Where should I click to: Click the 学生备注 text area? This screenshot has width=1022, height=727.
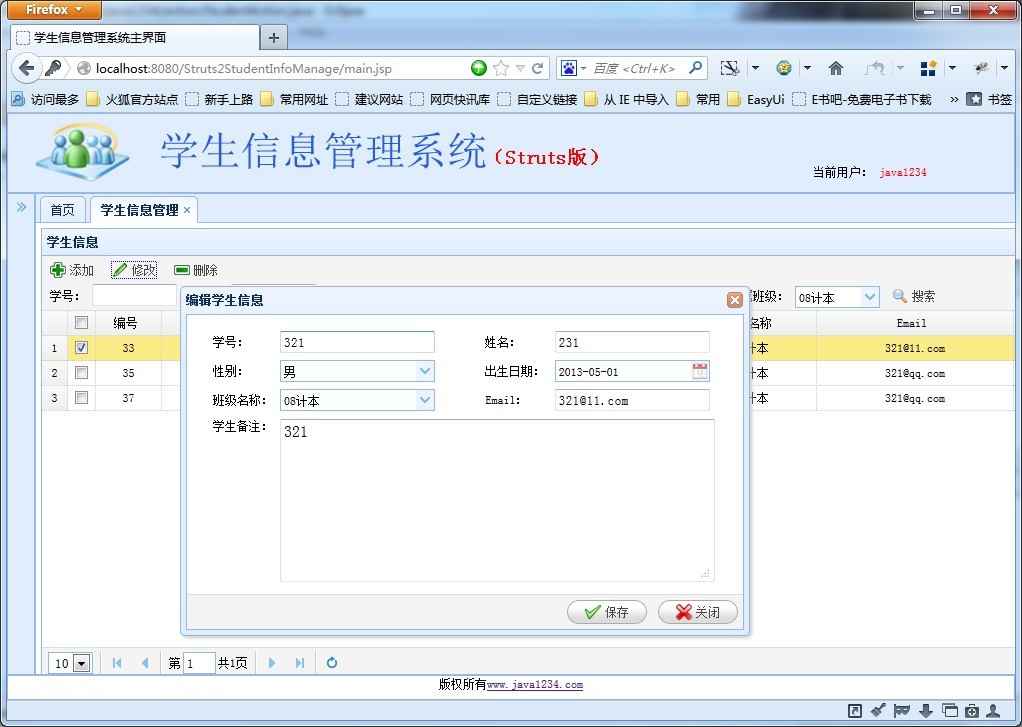[497, 500]
